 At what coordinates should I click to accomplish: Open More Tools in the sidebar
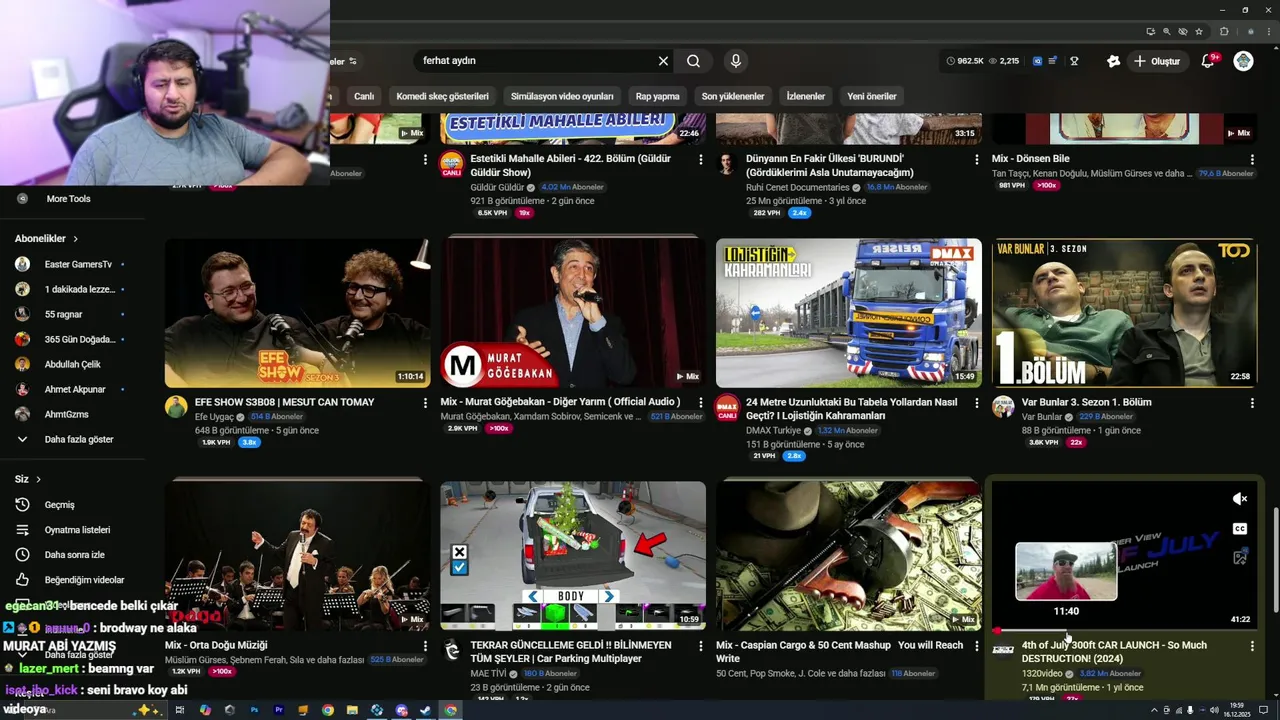pyautogui.click(x=72, y=198)
